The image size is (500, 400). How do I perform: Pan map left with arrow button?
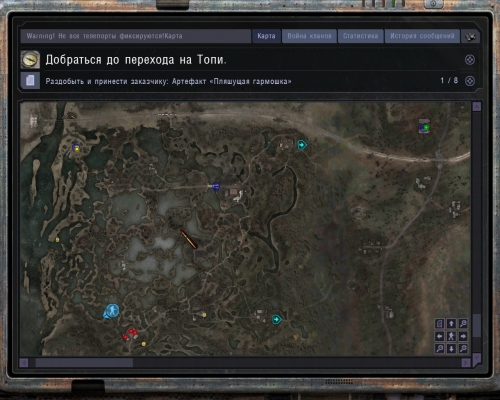coord(440,336)
